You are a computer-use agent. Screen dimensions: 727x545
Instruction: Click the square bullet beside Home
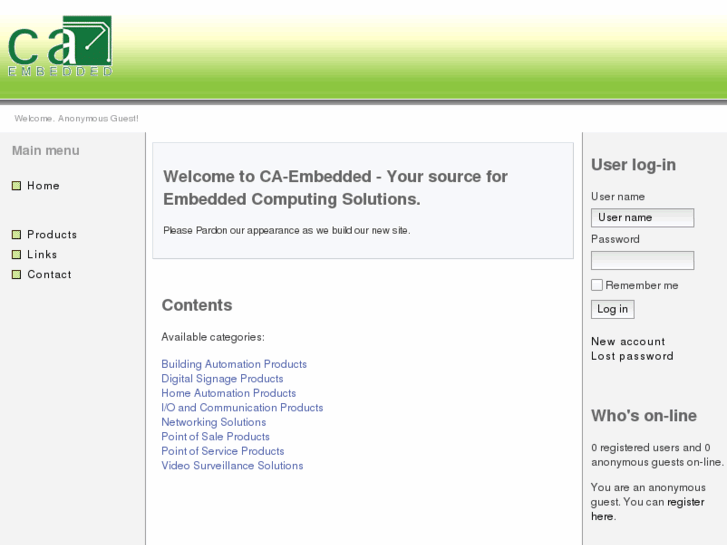click(16, 186)
